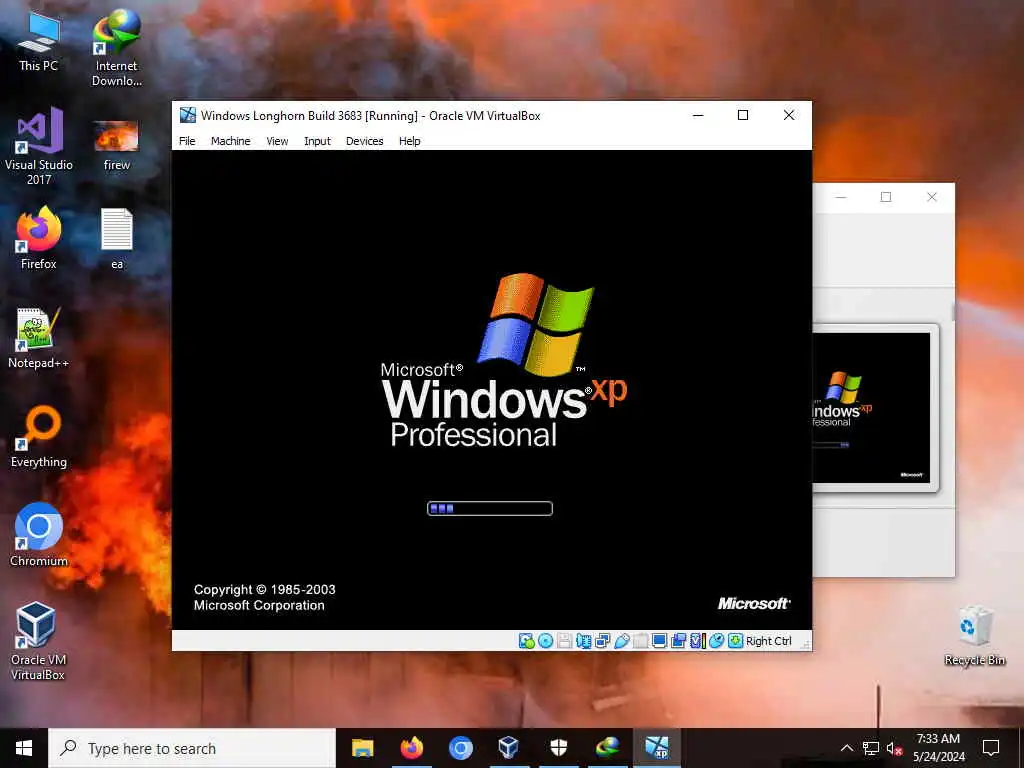Select Internet Download Manager desktop shortcut
The height and width of the screenshot is (768, 1024).
(x=116, y=48)
